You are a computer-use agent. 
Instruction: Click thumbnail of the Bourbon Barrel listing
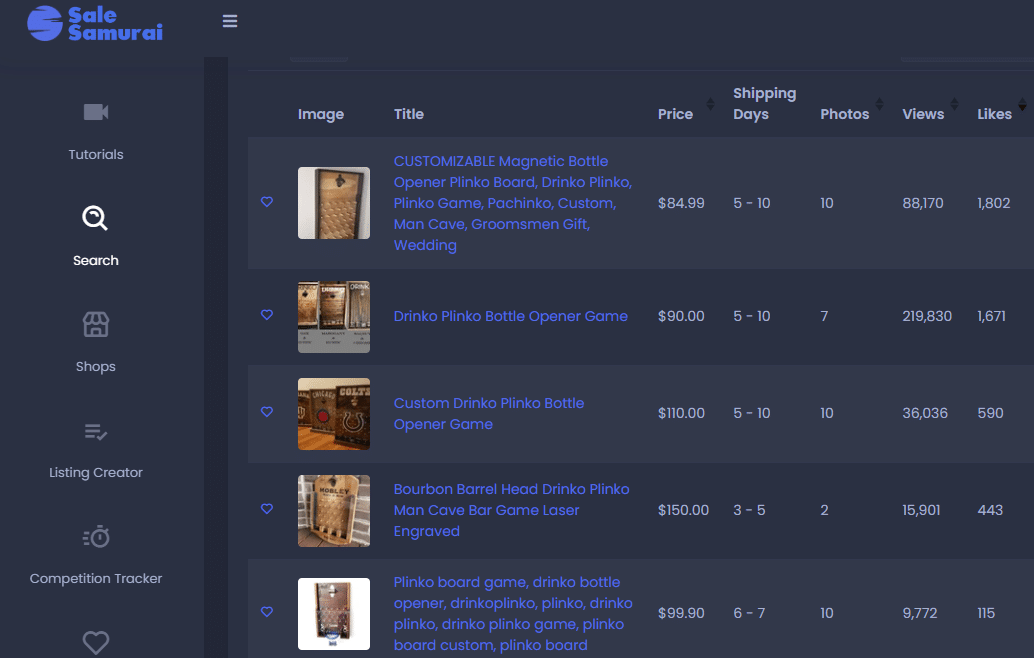[x=334, y=511]
